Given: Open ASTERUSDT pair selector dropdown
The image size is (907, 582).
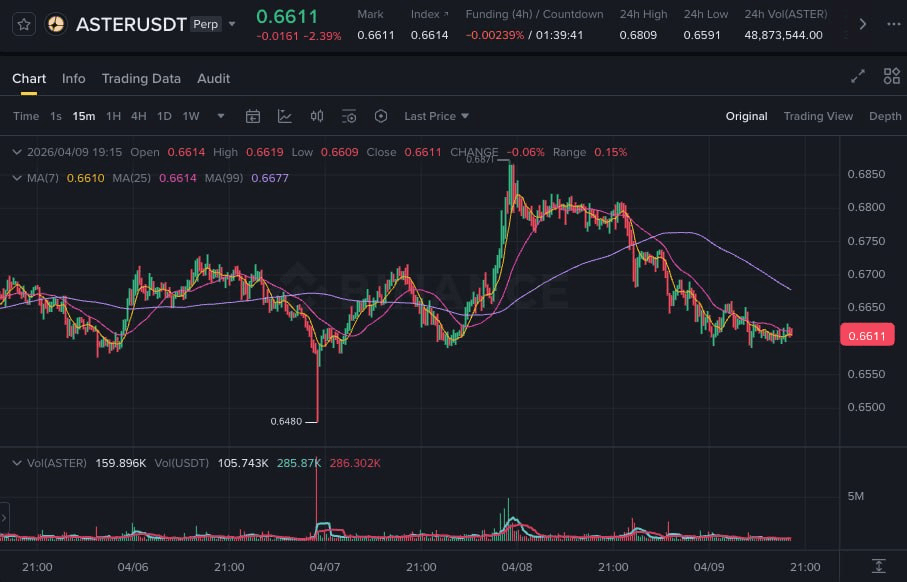Looking at the screenshot, I should (x=233, y=24).
